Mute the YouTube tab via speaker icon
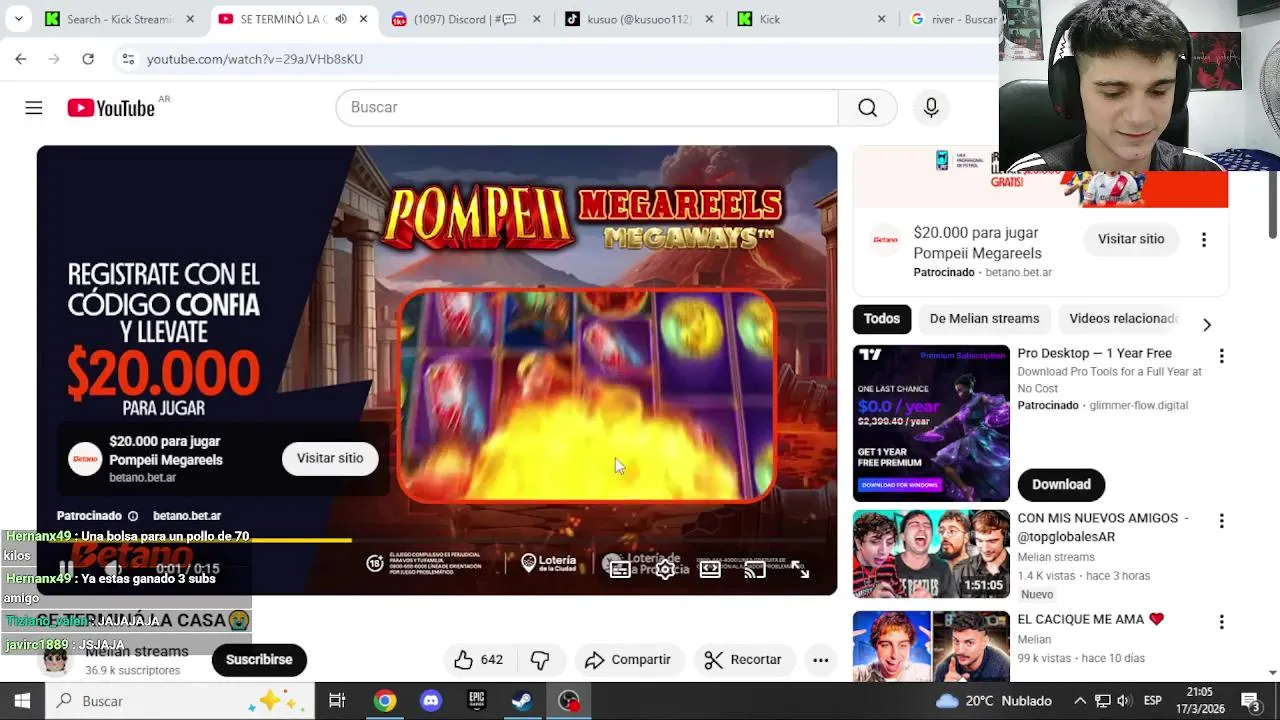The width and height of the screenshot is (1280, 720). [341, 19]
